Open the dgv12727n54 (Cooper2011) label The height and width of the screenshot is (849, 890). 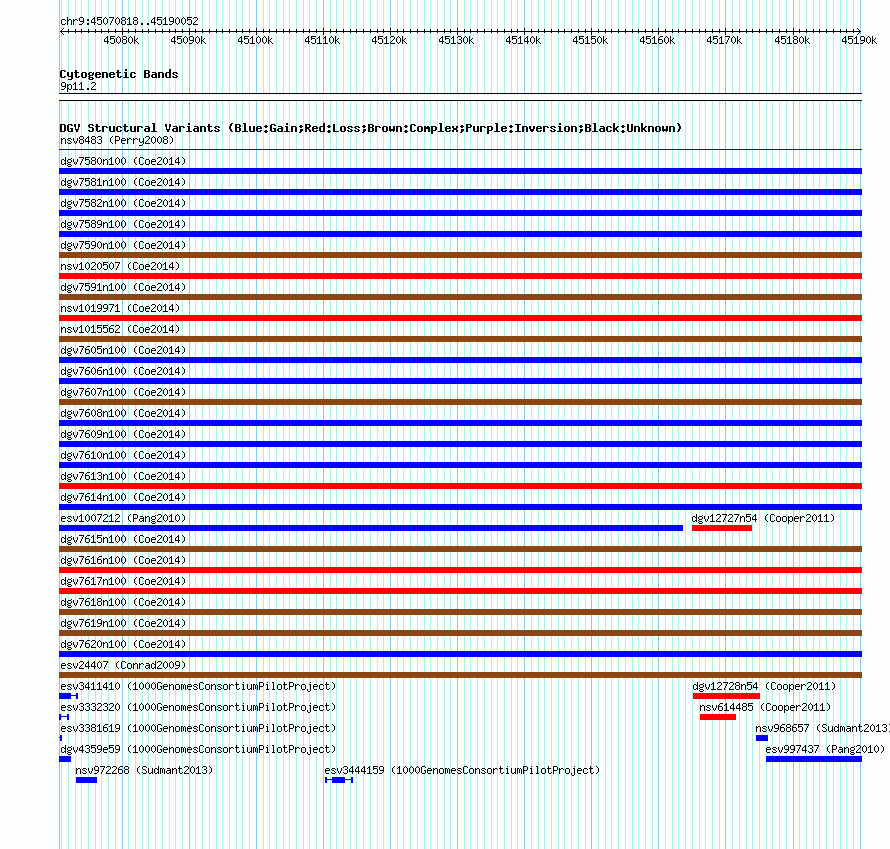tap(763, 518)
